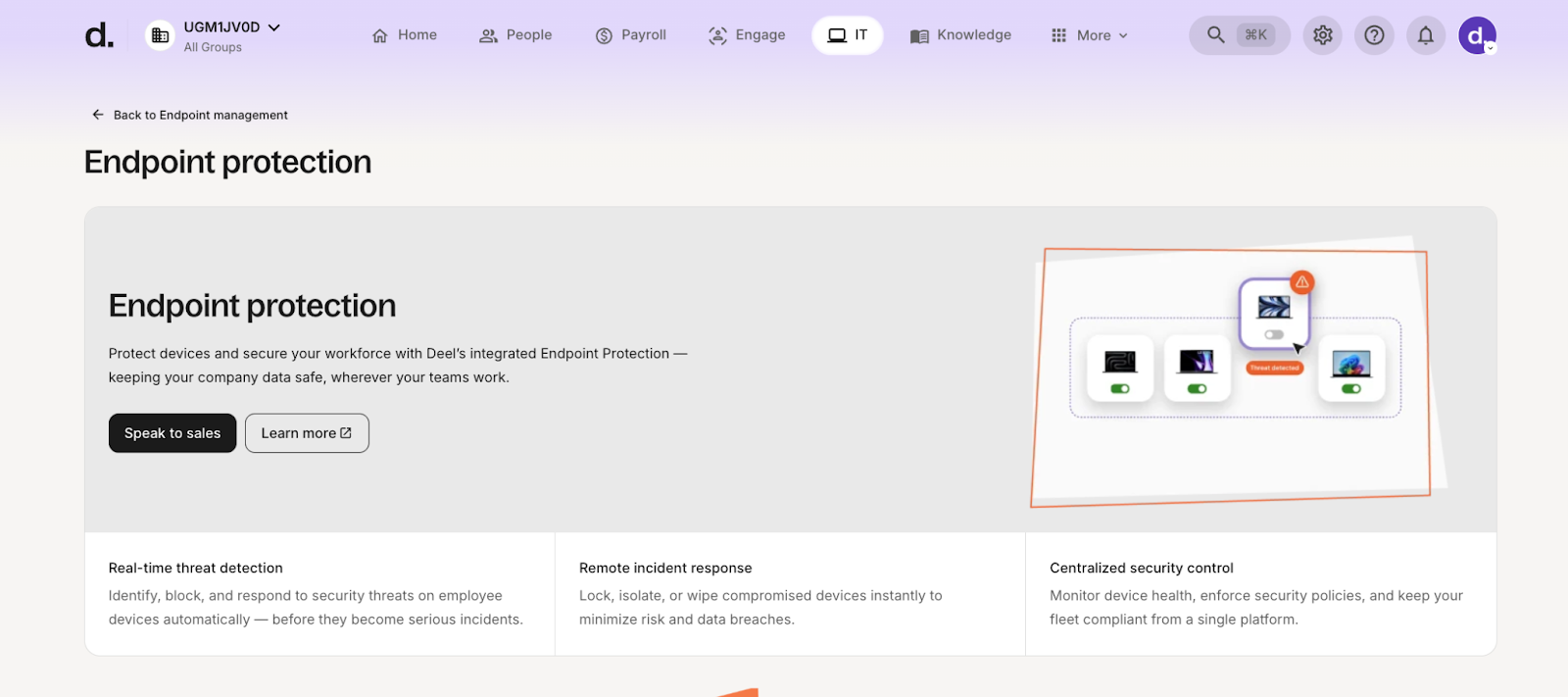Switch to the Engage section
The image size is (1568, 697).
point(747,35)
